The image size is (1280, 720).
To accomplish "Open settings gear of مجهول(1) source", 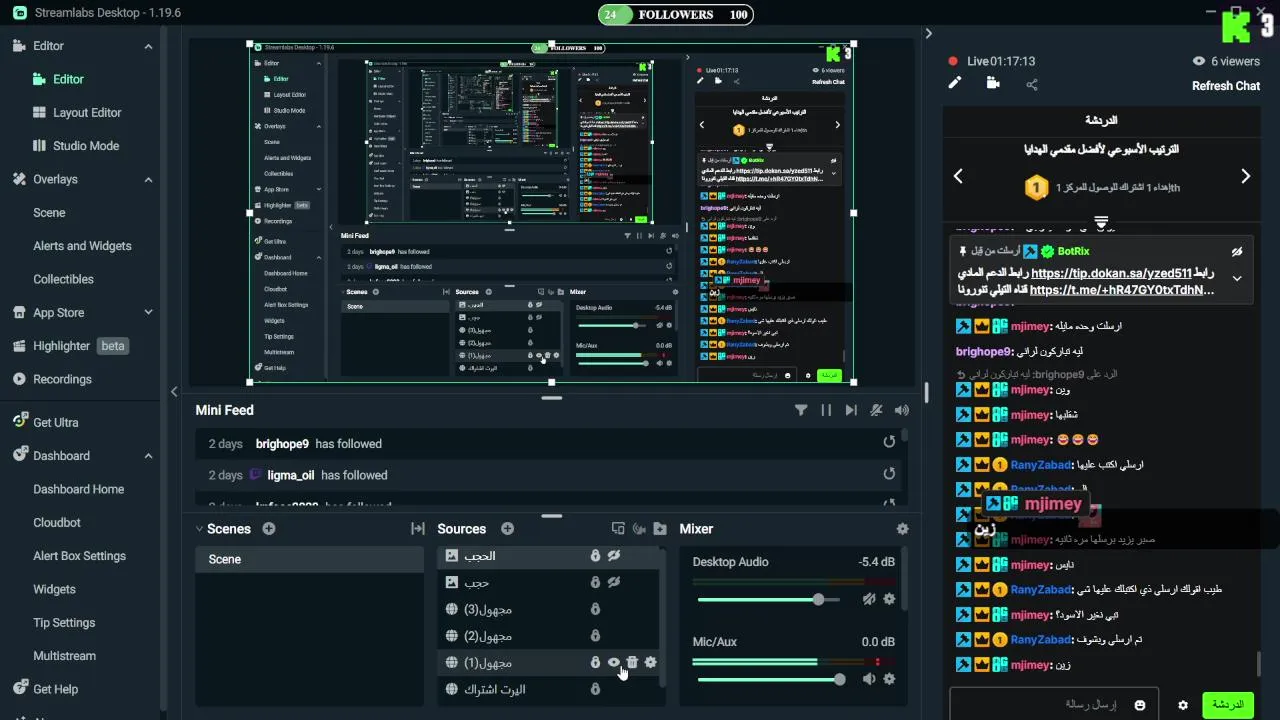I will coord(651,662).
